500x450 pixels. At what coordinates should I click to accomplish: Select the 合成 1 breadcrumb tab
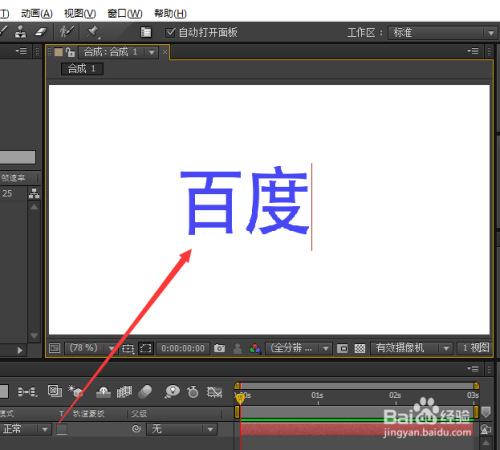pyautogui.click(x=82, y=69)
